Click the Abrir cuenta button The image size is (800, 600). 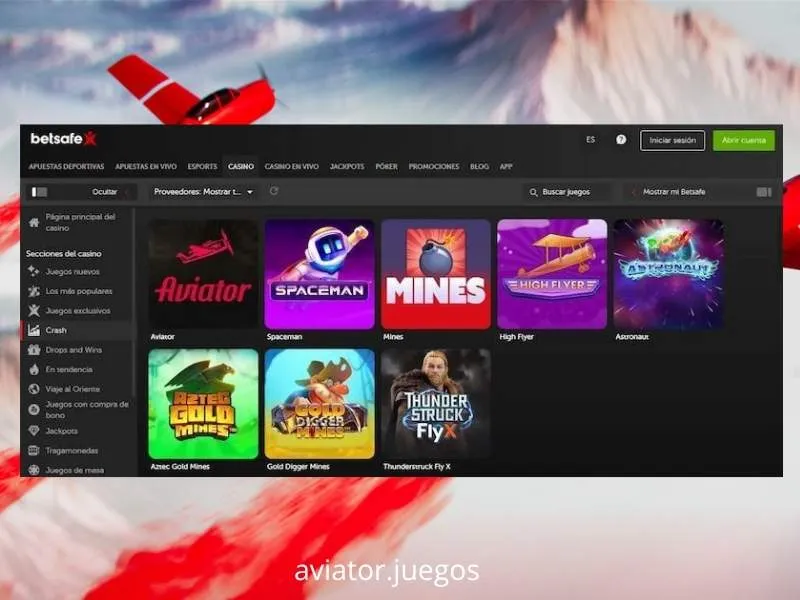pyautogui.click(x=744, y=140)
